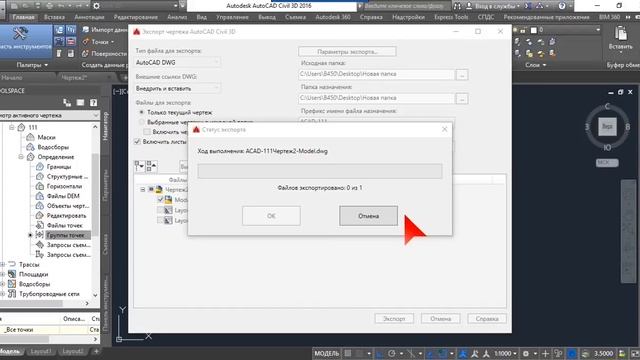640x360 pixels.
Task: Expand the Палитры panel dropdown
Action: pyautogui.click(x=32, y=65)
